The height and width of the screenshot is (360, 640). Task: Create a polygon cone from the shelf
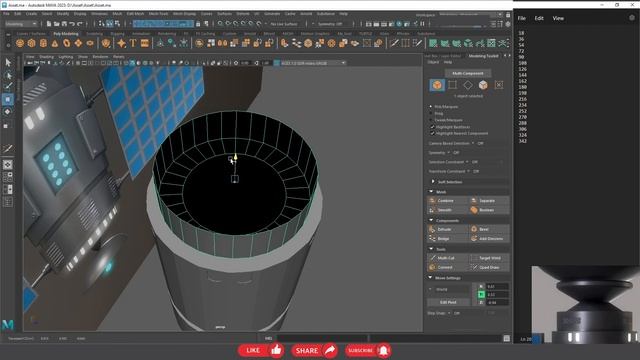point(55,43)
